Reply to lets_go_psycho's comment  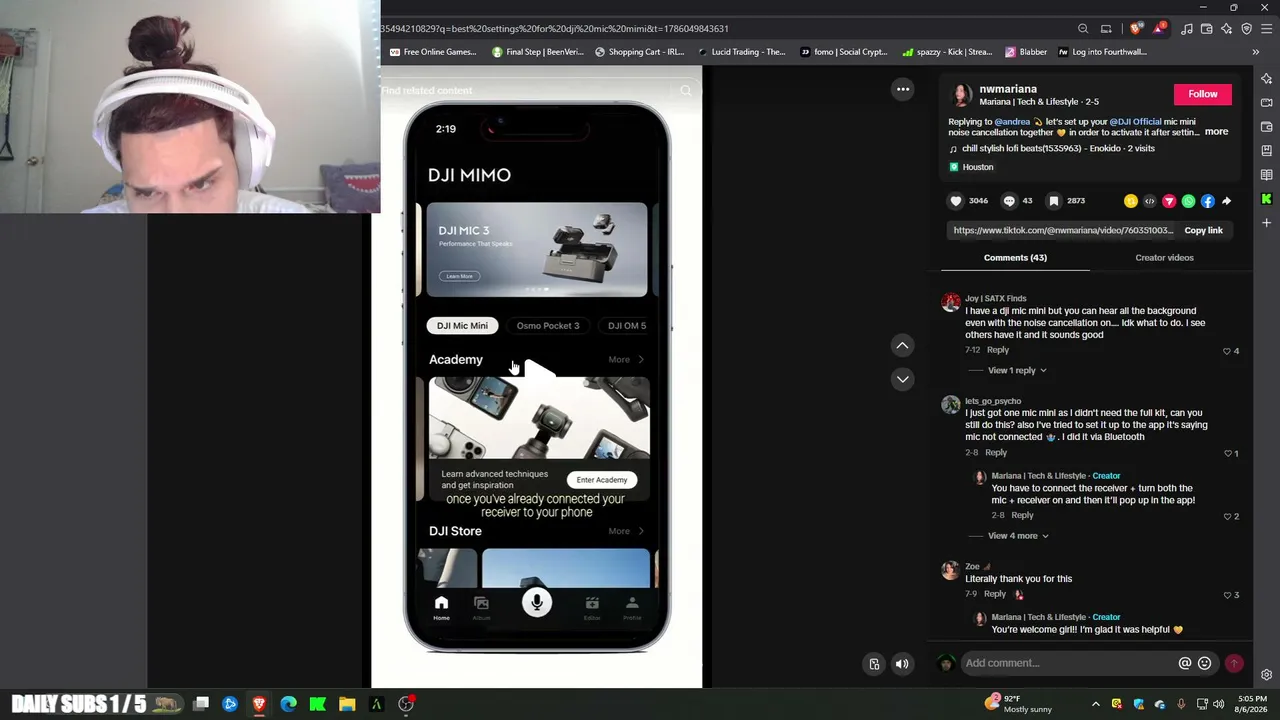point(996,453)
